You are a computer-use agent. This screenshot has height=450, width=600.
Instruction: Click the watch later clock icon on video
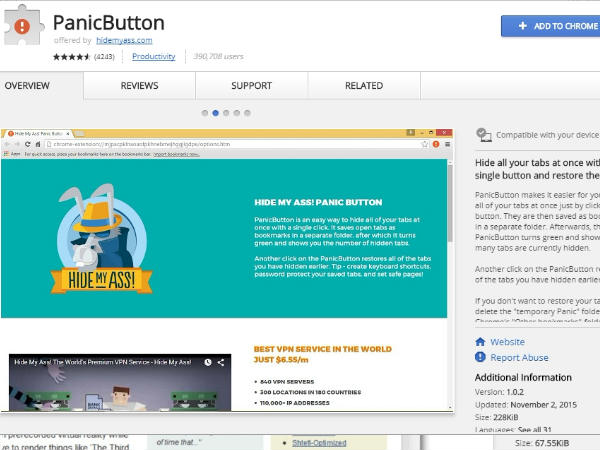(x=208, y=362)
